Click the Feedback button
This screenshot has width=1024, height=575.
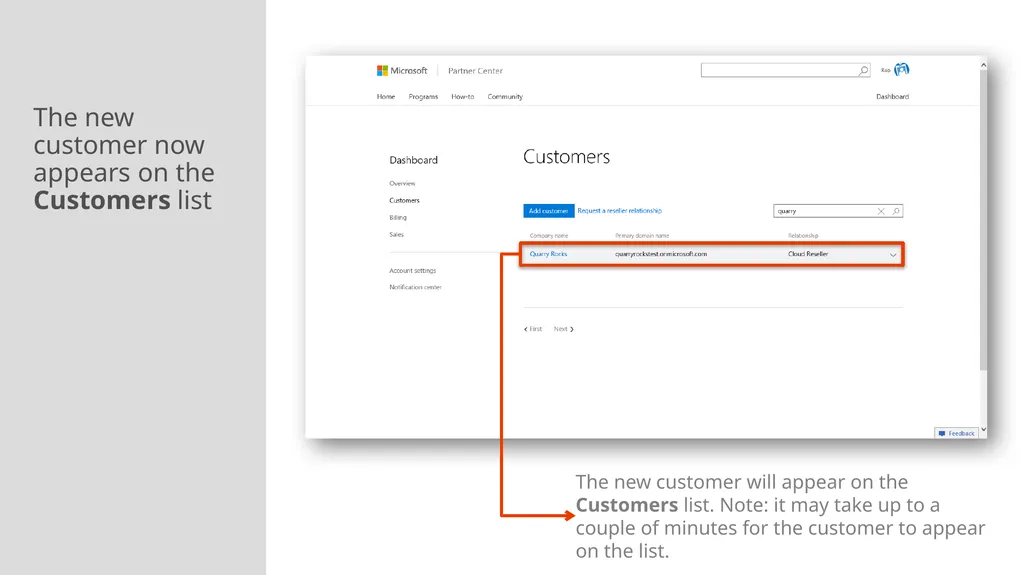pos(957,433)
